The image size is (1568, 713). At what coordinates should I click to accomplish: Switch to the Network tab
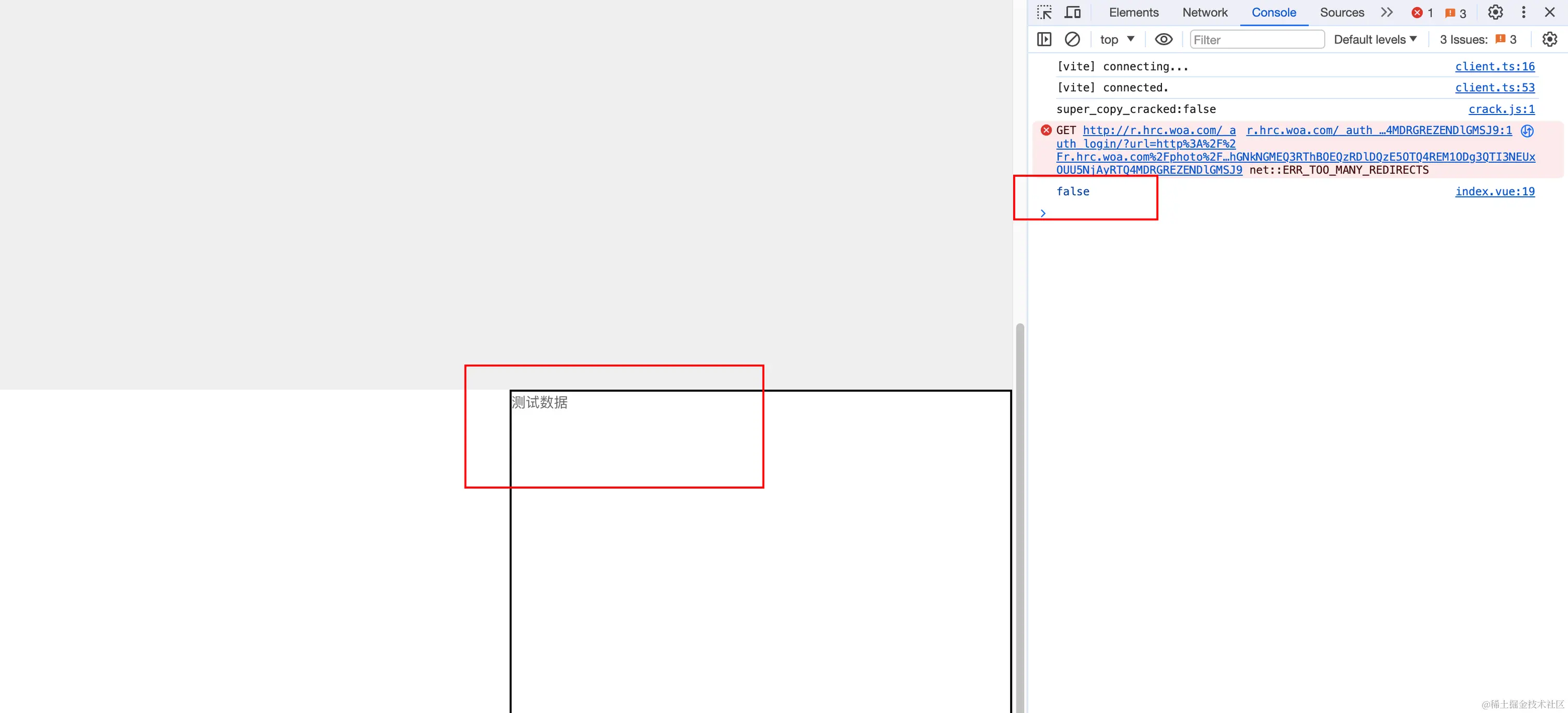pos(1205,12)
